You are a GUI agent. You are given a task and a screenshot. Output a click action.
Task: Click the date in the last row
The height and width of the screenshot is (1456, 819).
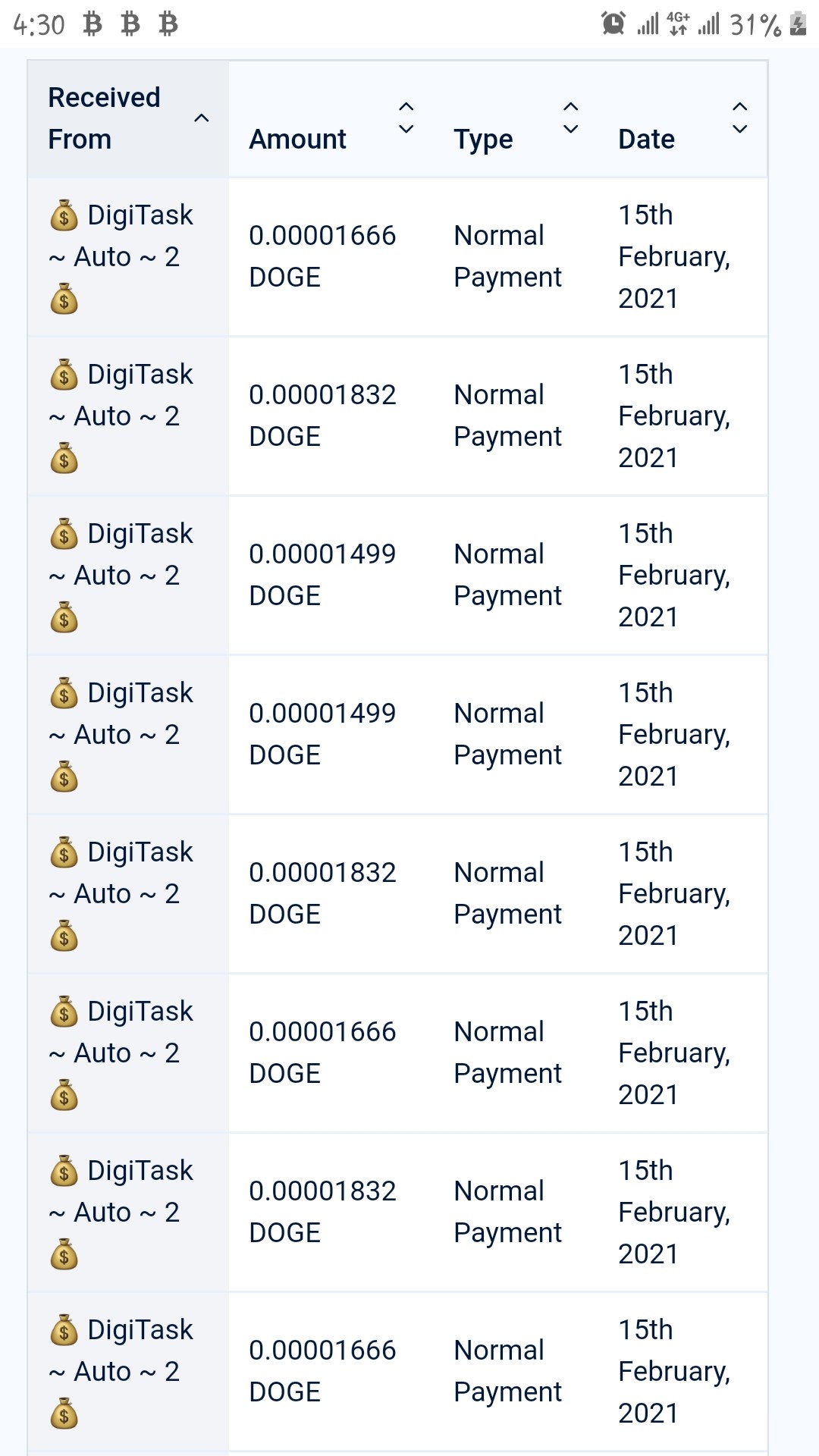[x=674, y=1371]
